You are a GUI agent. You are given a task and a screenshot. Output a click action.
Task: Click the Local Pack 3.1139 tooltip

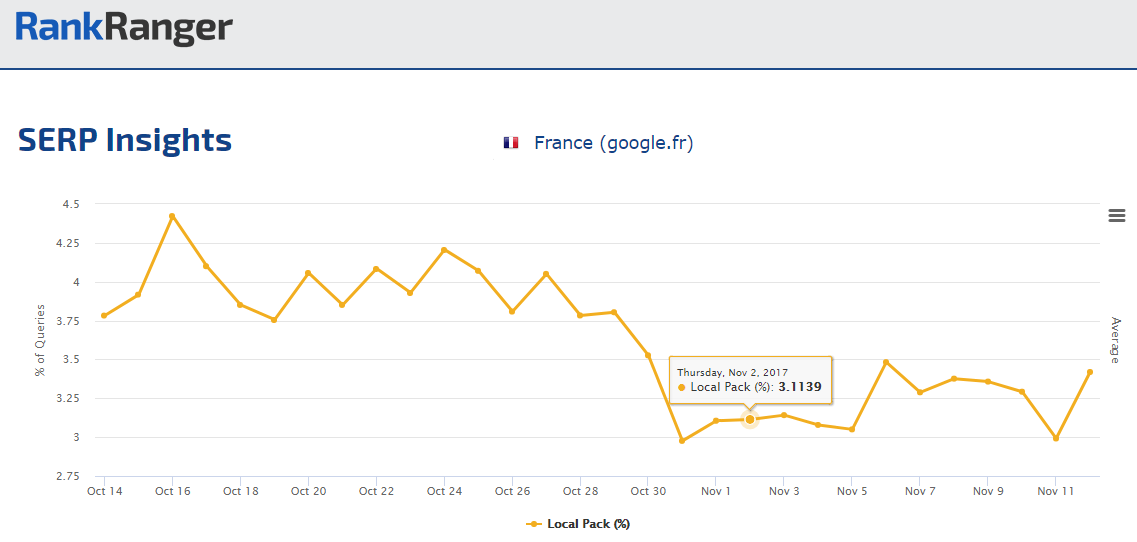(750, 380)
